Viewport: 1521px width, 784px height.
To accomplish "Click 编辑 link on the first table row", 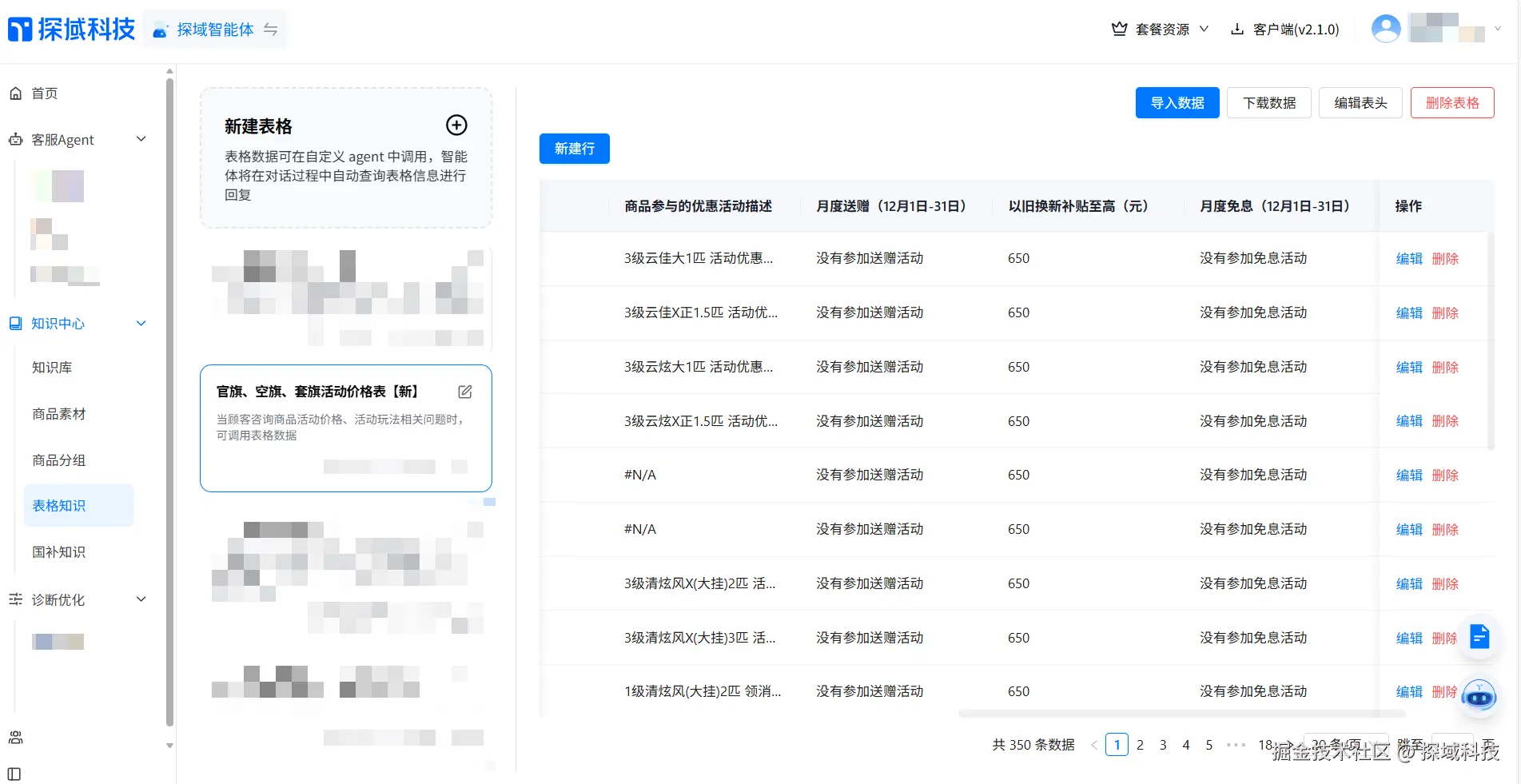I will (1408, 258).
